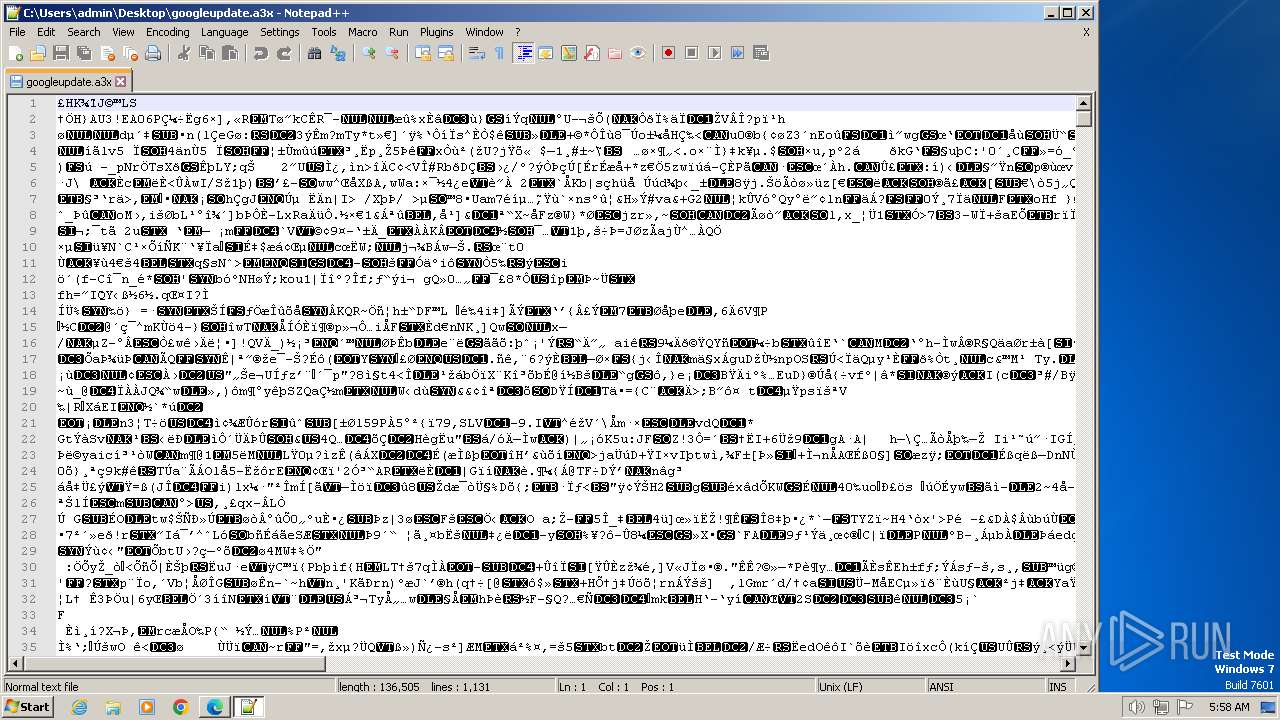Open the ? help menu

pyautogui.click(x=518, y=32)
